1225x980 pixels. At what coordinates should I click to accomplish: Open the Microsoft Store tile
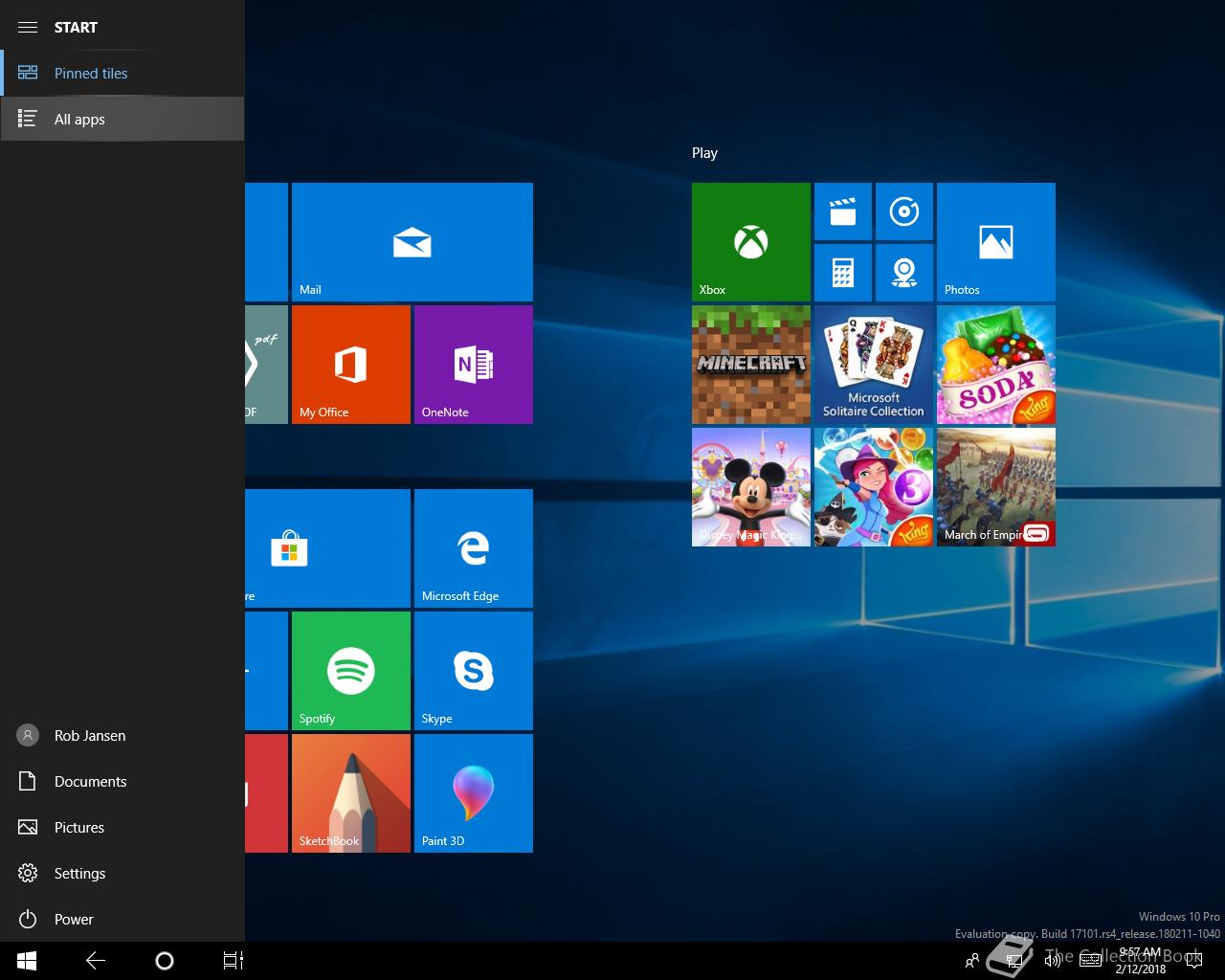327,548
